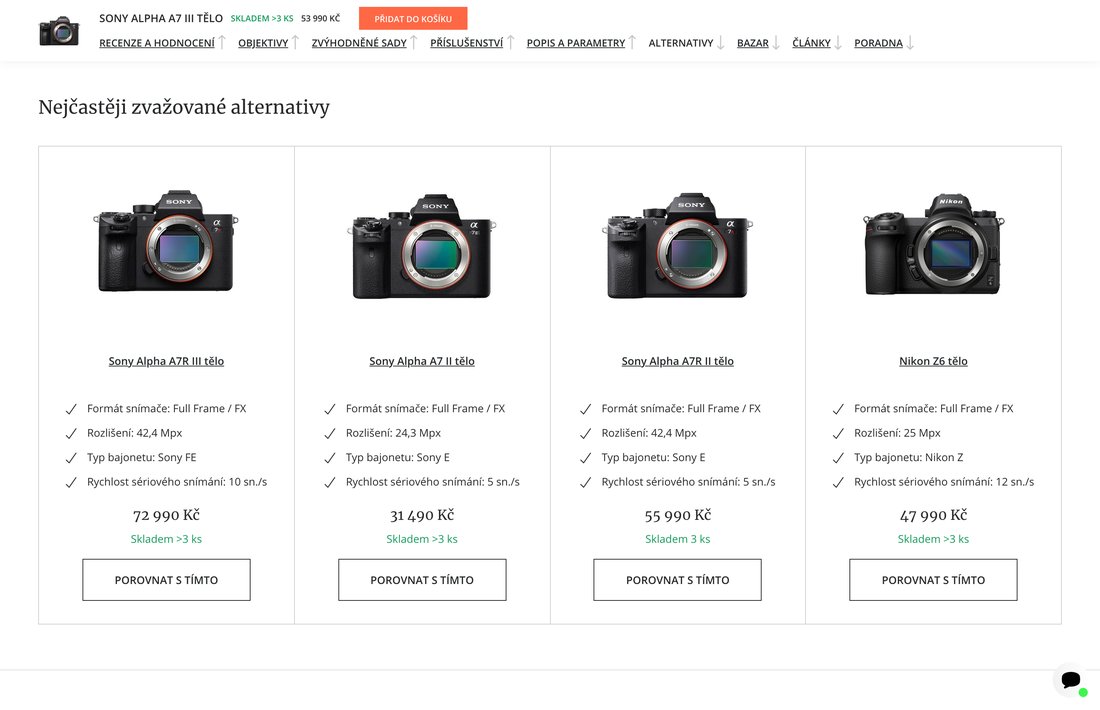Click the arrow next to Zvýhodněné sady
Viewport: 1100px width, 710px height.
(414, 42)
